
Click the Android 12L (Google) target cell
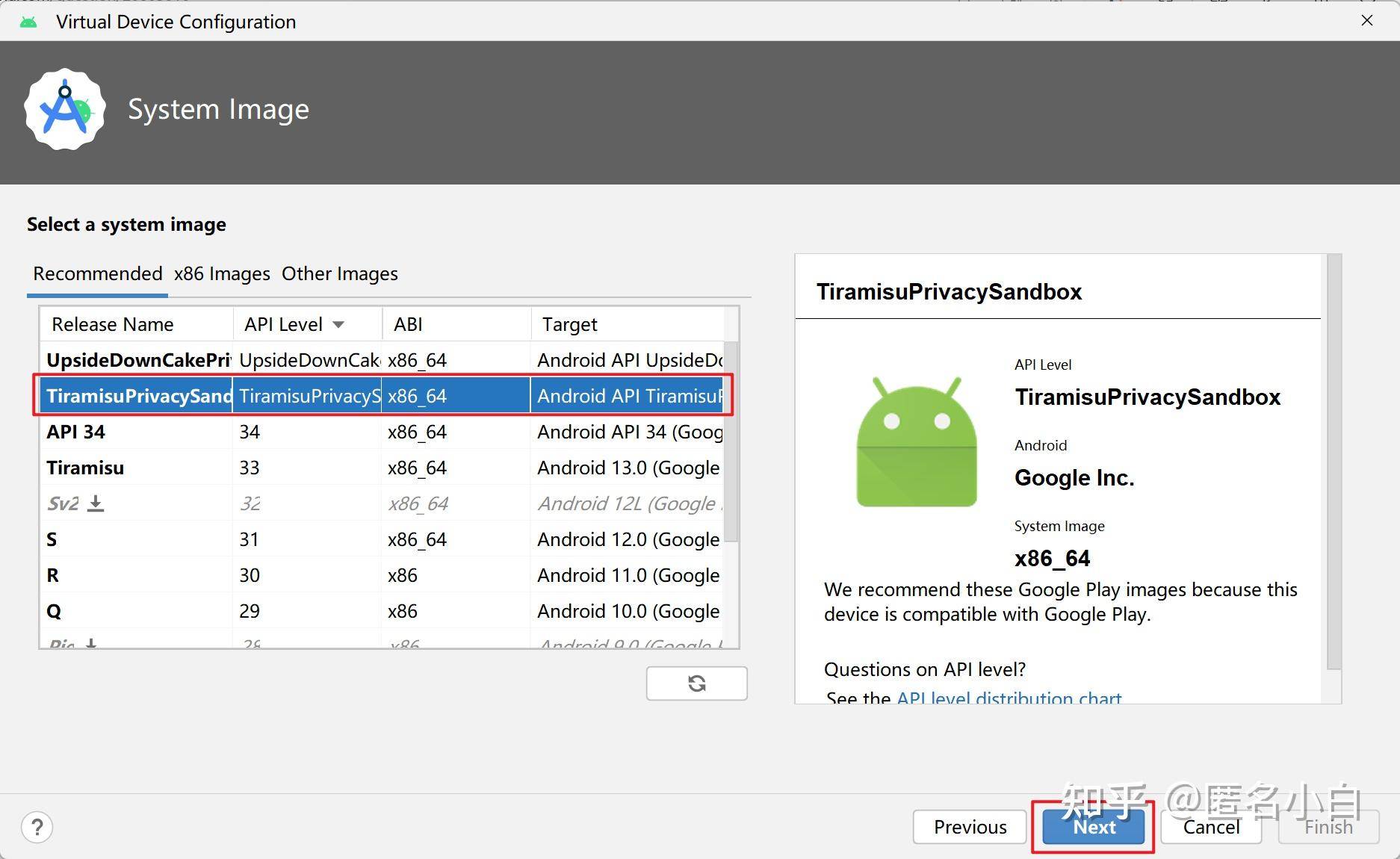point(628,503)
